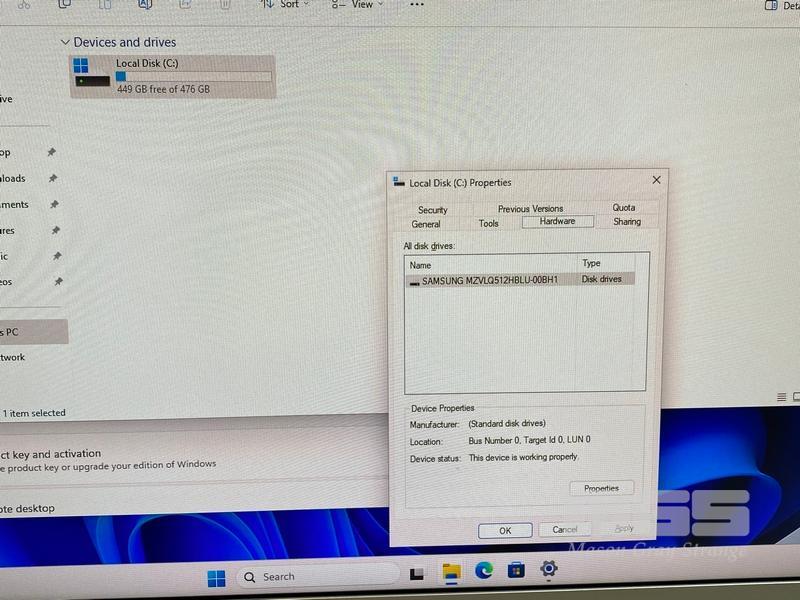Screen dimensions: 800x600
Task: Click the Name column header in disk list
Action: tap(420, 265)
